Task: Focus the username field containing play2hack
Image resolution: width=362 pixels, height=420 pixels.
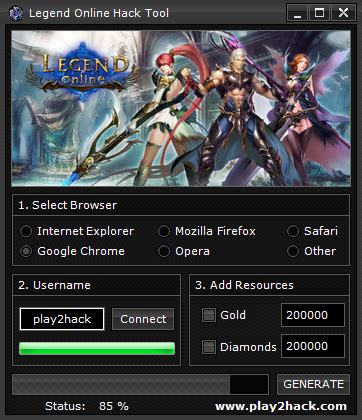Action: [62, 319]
